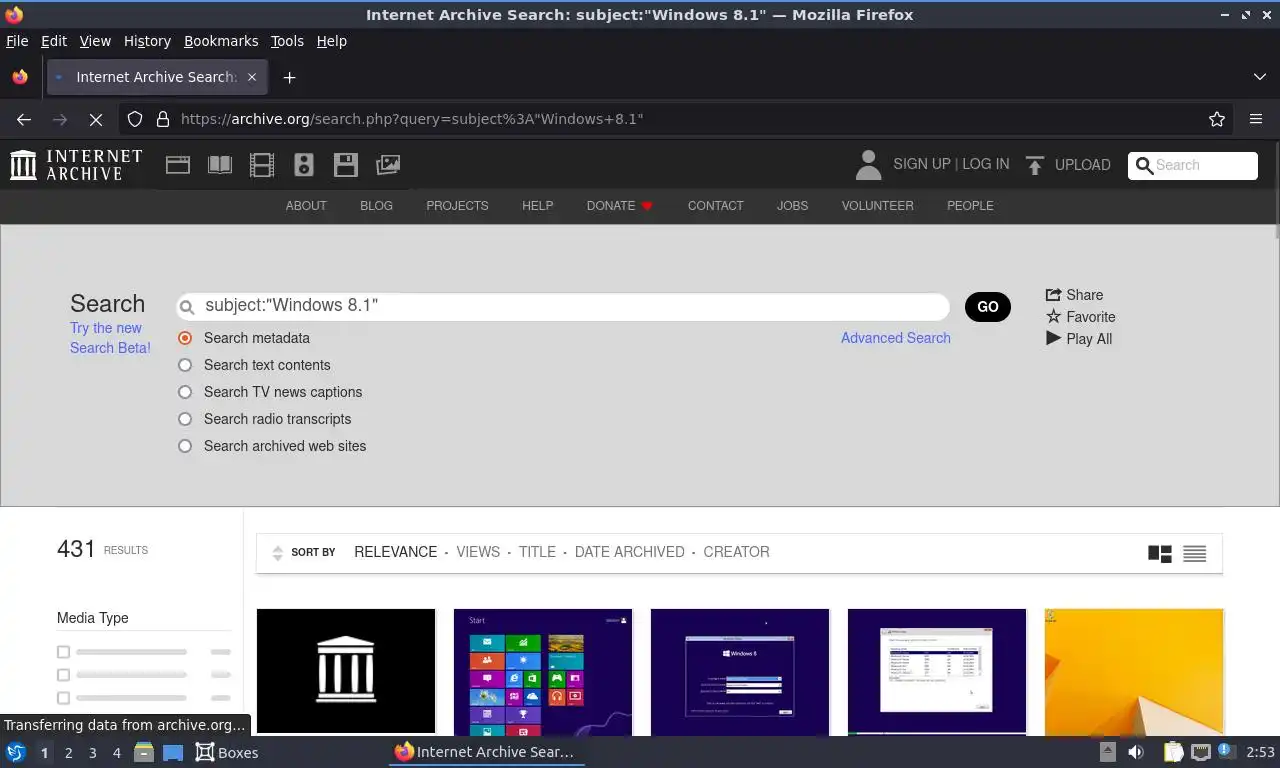The height and width of the screenshot is (768, 1280).
Task: Open the taskbar file manager icon
Action: click(x=144, y=752)
